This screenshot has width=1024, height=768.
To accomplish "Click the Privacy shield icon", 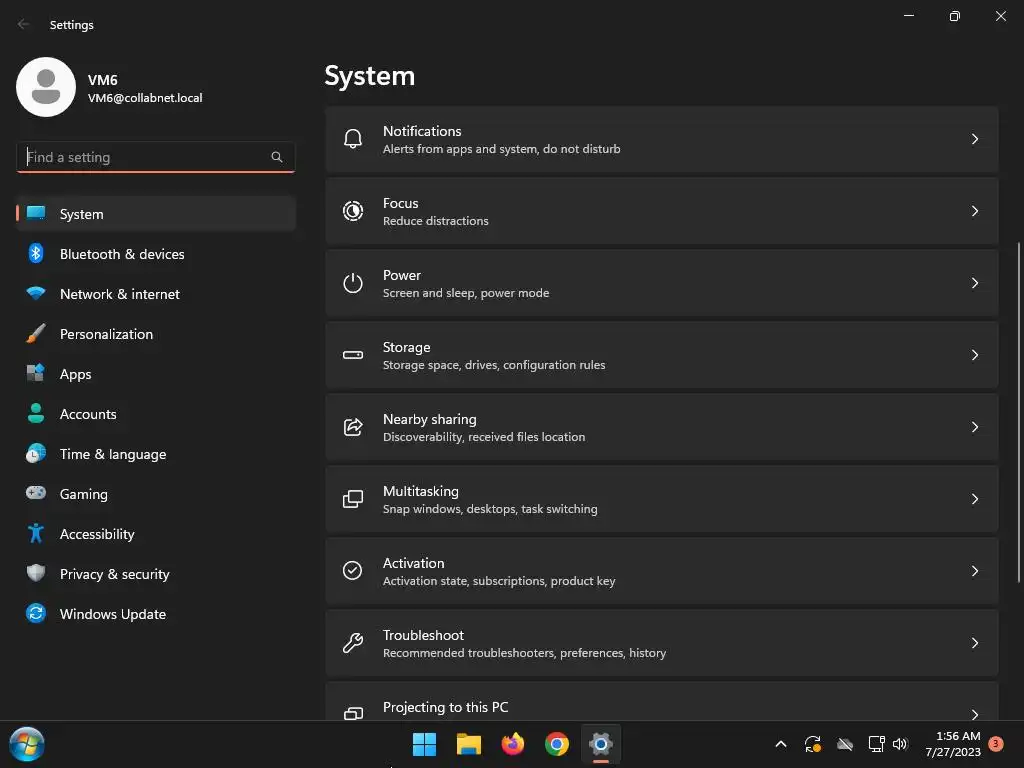I will coord(36,573).
